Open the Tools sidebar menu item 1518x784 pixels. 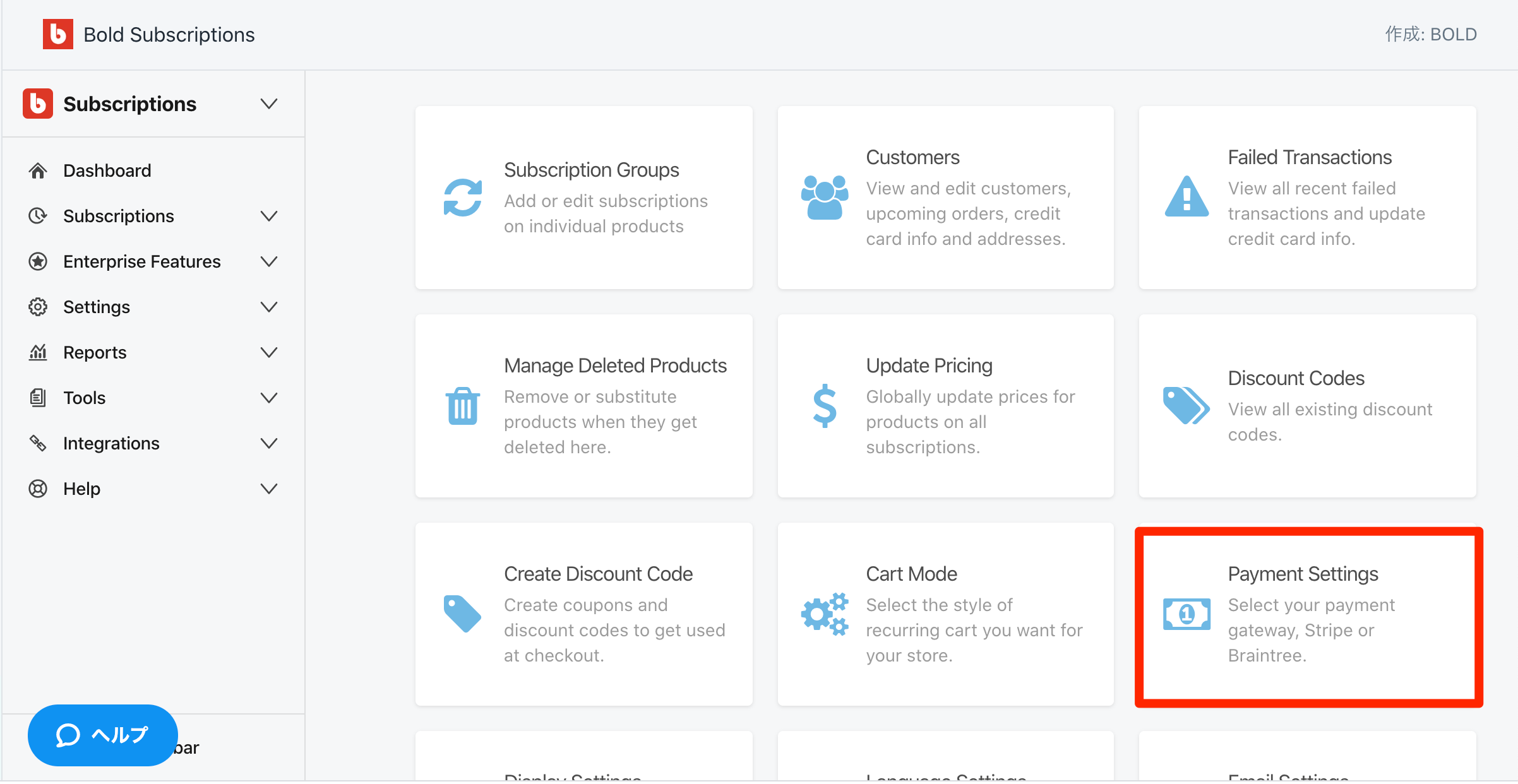click(x=84, y=398)
